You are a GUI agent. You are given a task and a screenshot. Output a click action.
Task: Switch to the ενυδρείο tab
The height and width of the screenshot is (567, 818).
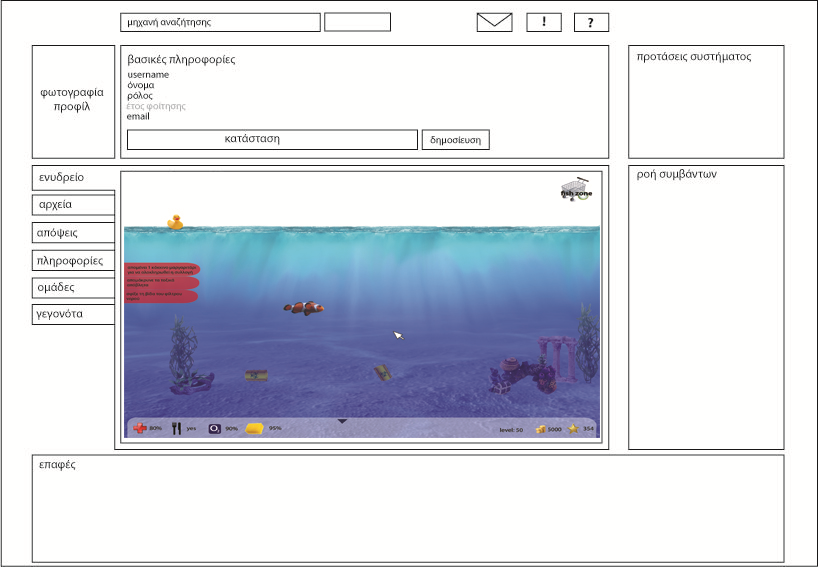[x=73, y=177]
